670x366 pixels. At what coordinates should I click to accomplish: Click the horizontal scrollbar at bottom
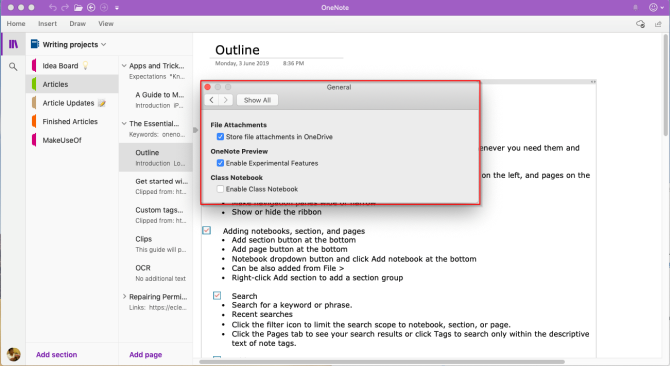(x=382, y=362)
